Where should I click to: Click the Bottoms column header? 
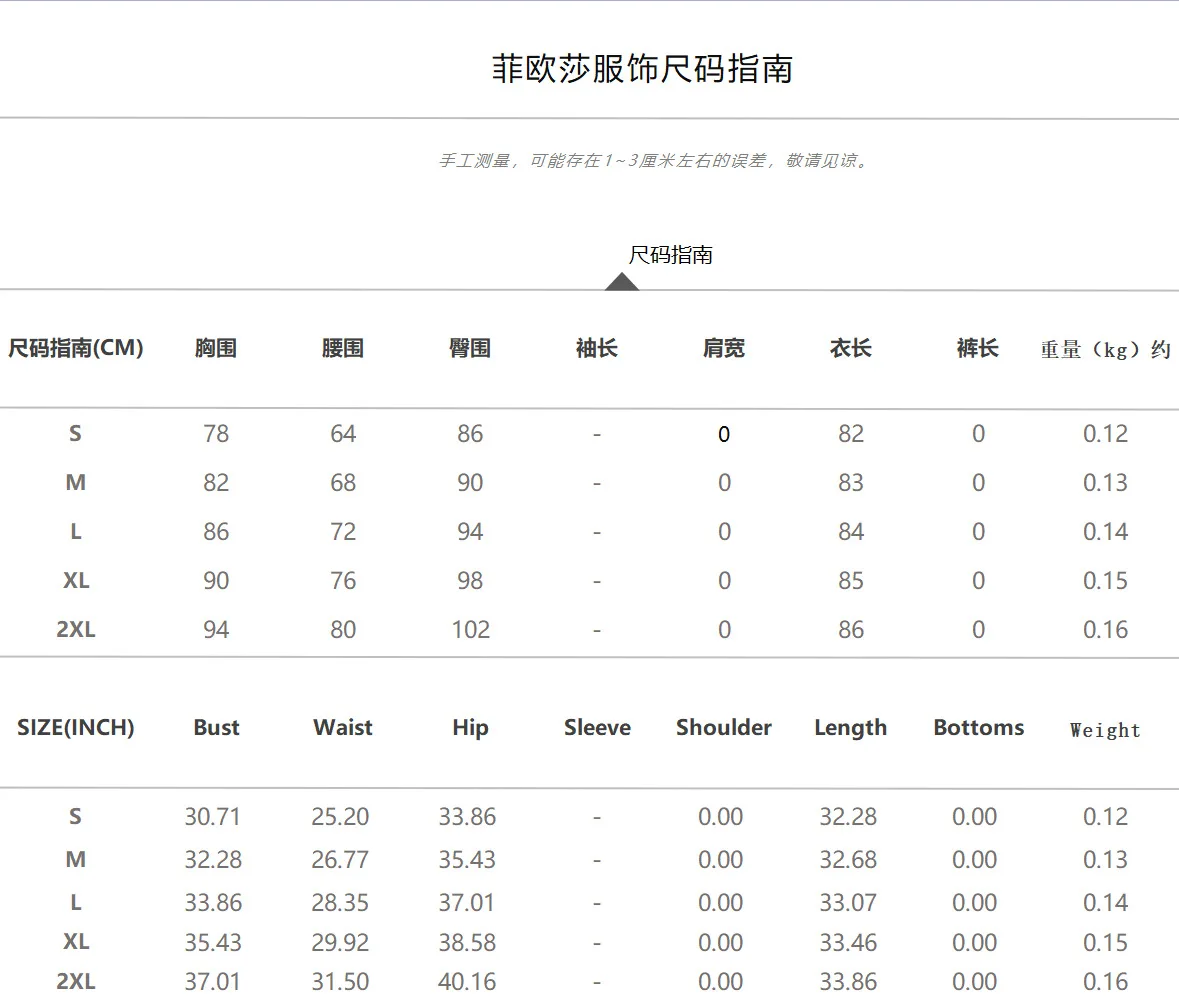tap(978, 728)
